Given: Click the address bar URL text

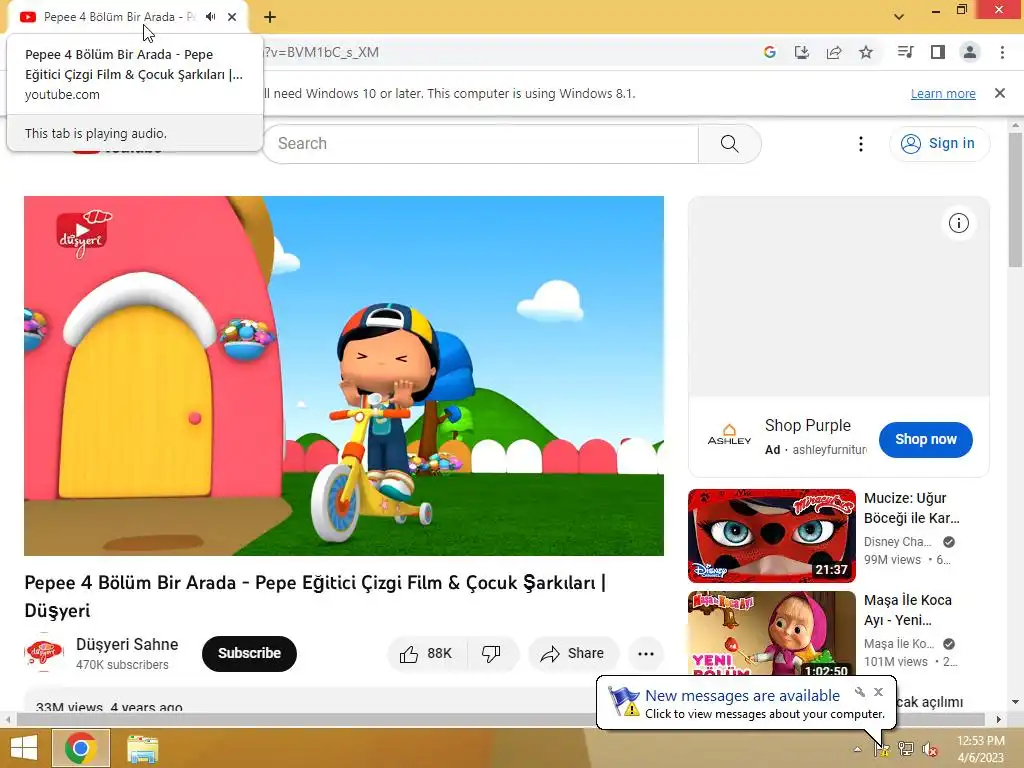Looking at the screenshot, I should click(321, 52).
